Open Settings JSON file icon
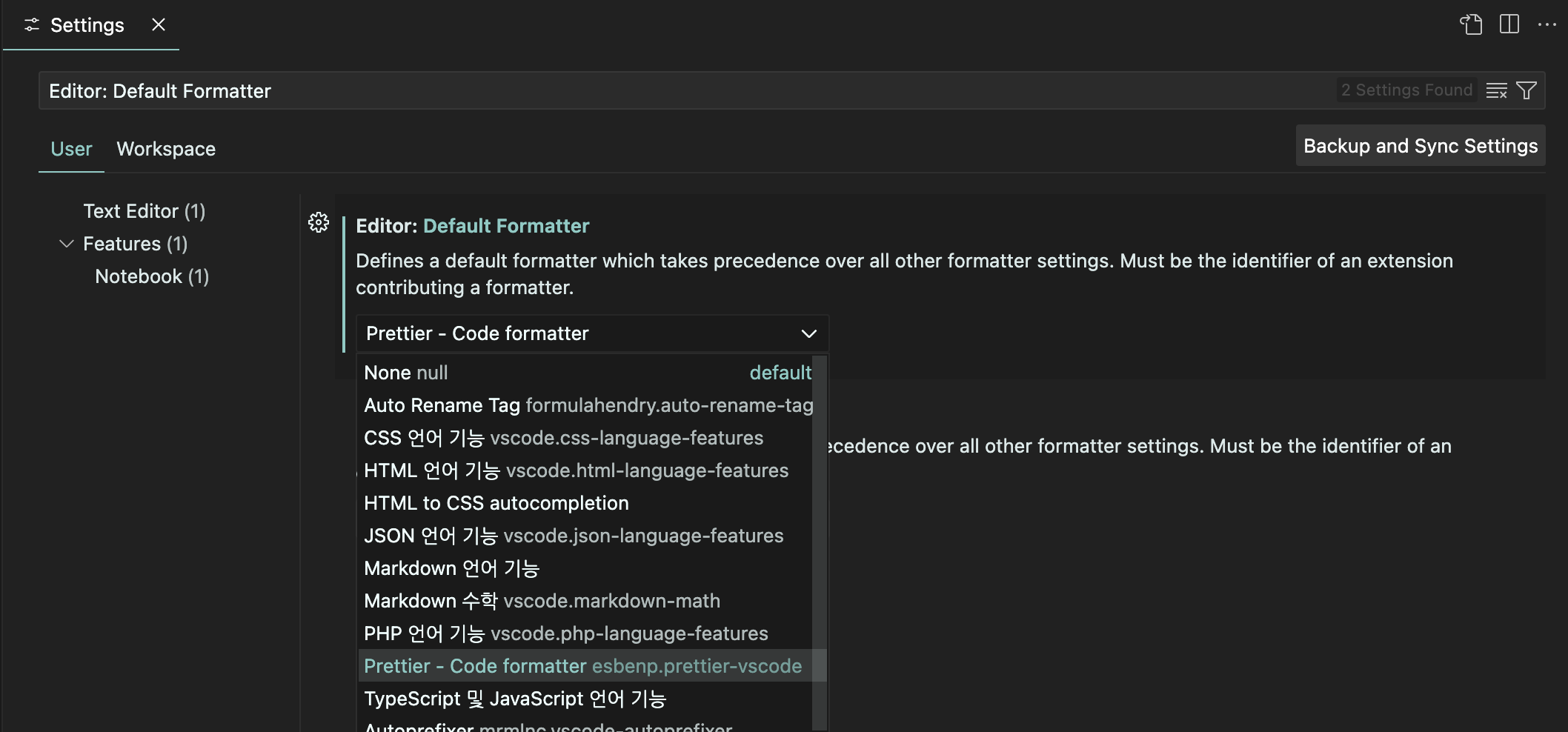This screenshot has width=1568, height=732. click(1471, 24)
